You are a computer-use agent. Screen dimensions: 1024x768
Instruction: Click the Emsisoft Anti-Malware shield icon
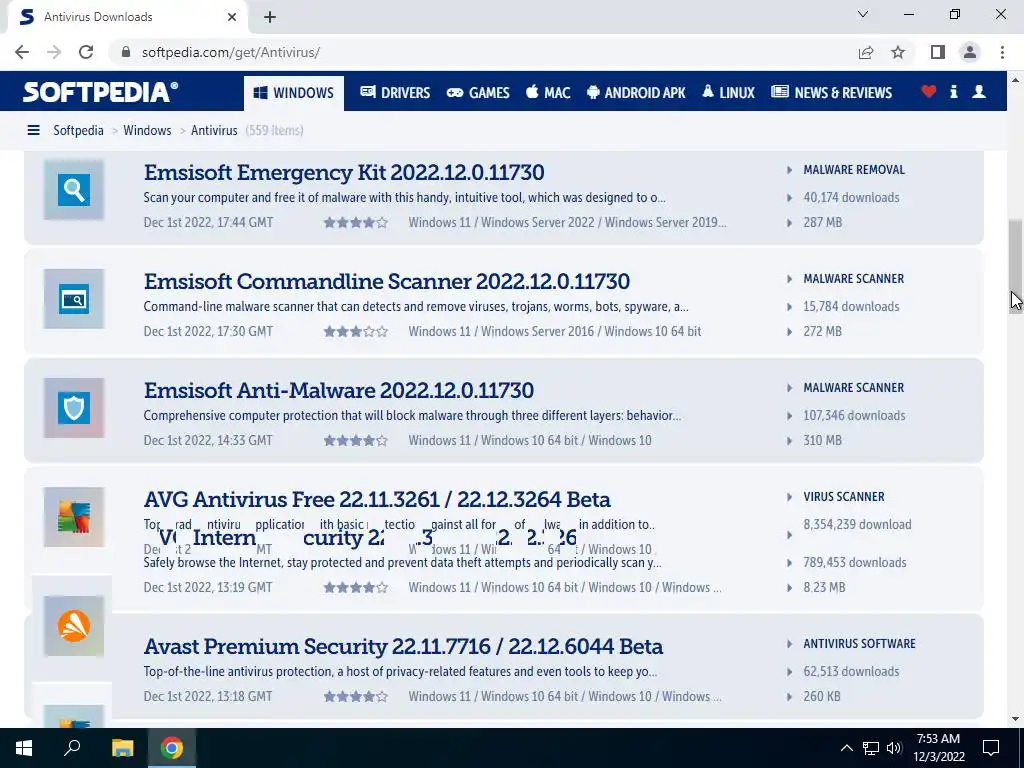tap(74, 408)
